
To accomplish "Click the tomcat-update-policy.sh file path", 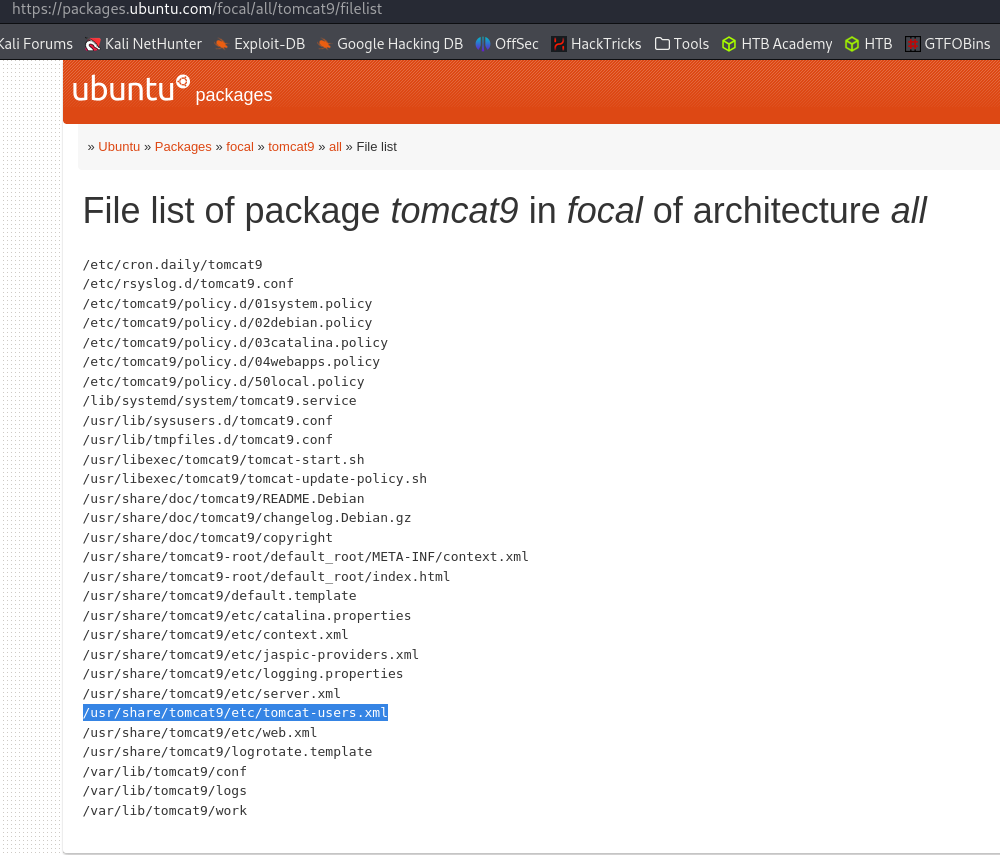I will (x=255, y=478).
